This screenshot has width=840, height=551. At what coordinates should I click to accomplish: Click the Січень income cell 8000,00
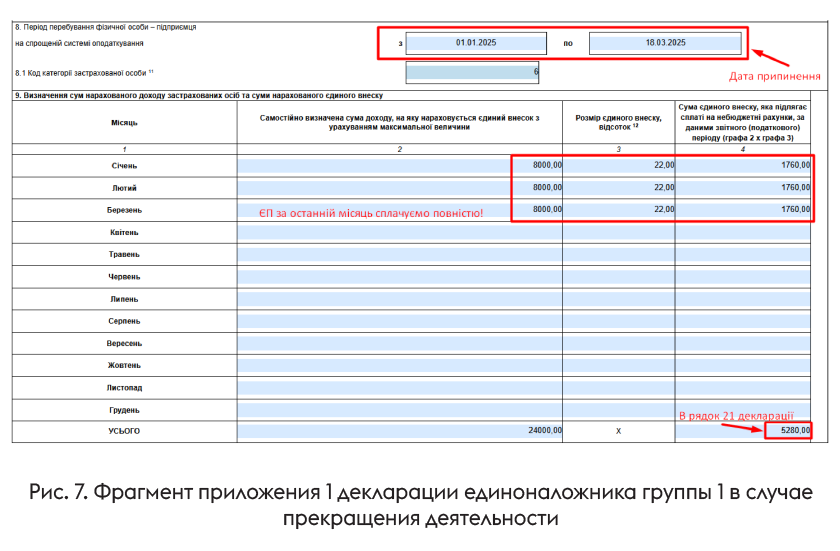coord(400,165)
